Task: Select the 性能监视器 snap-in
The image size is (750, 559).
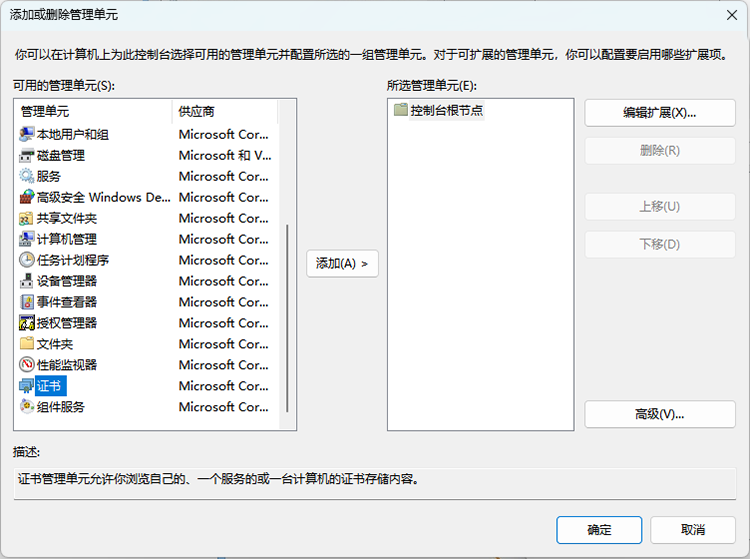Action: (x=66, y=365)
